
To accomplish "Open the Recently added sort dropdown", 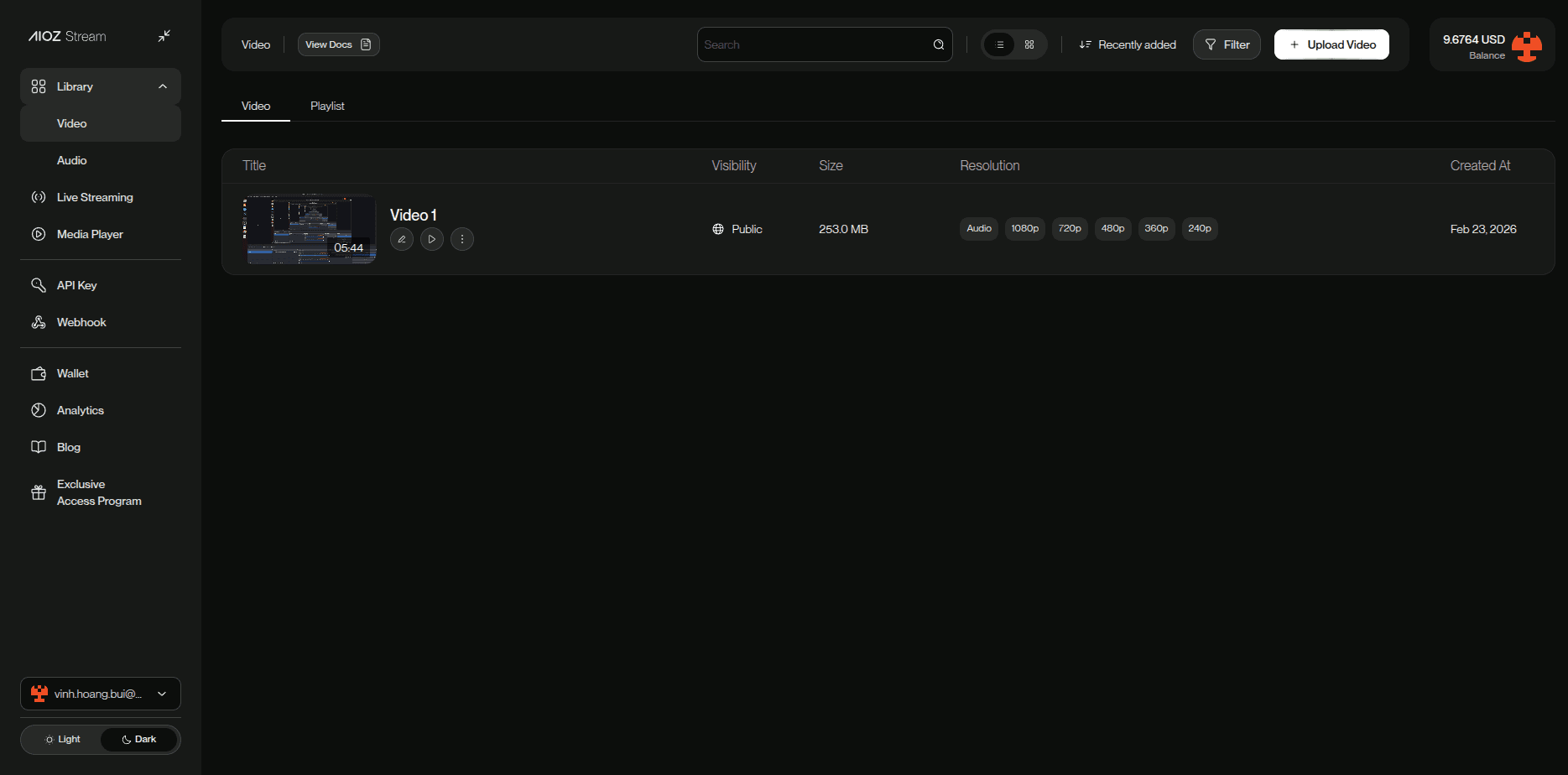I will tap(1128, 44).
